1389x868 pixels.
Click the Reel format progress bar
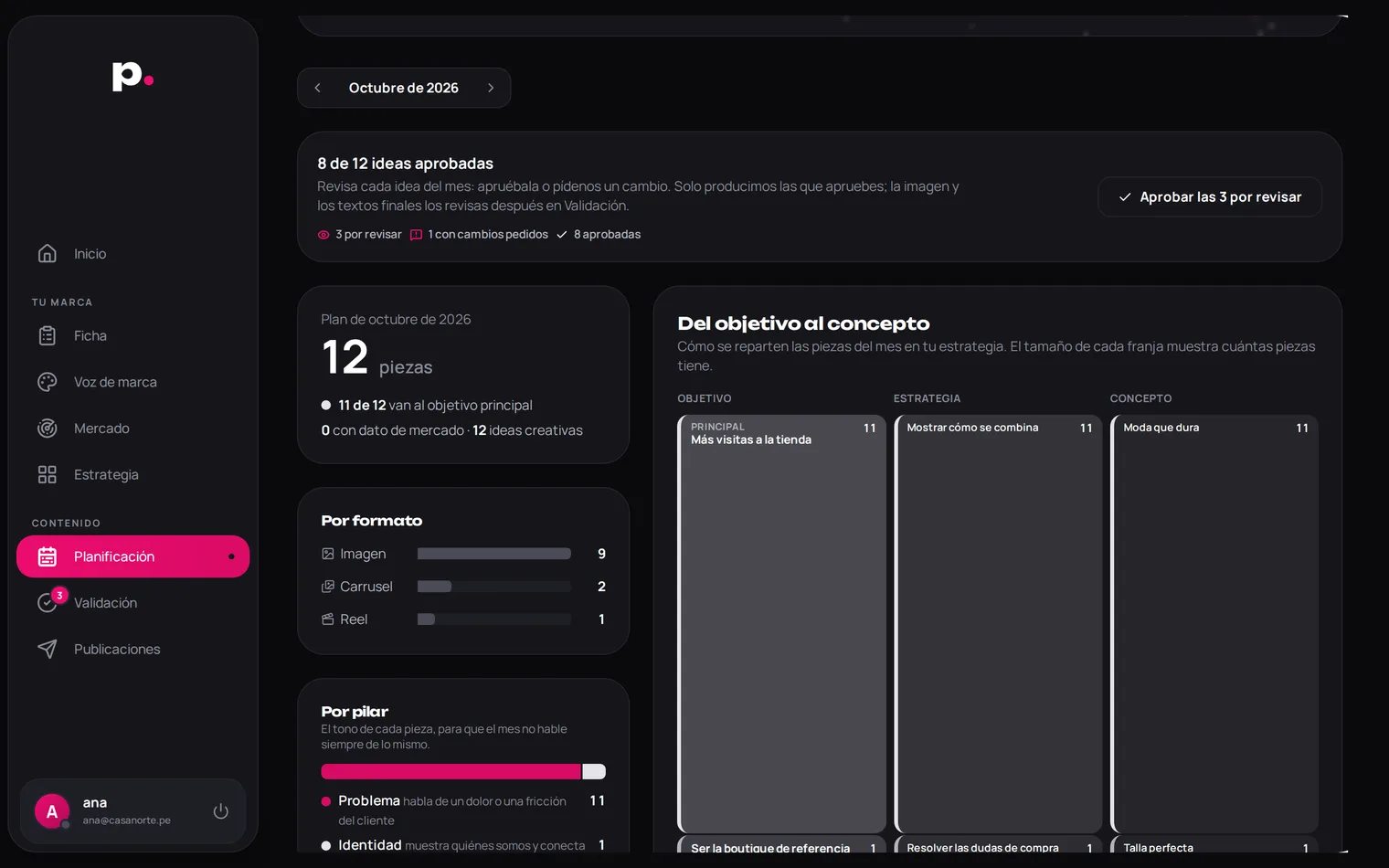pos(494,619)
